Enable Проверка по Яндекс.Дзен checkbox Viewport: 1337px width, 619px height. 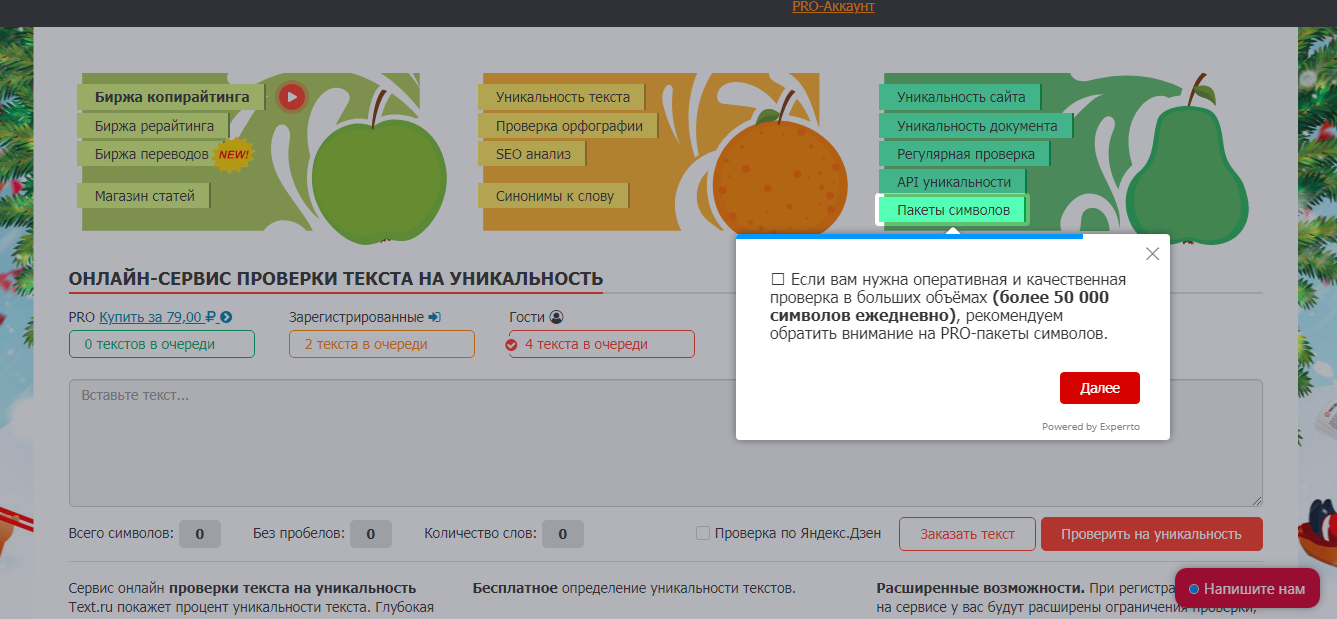[x=703, y=533]
